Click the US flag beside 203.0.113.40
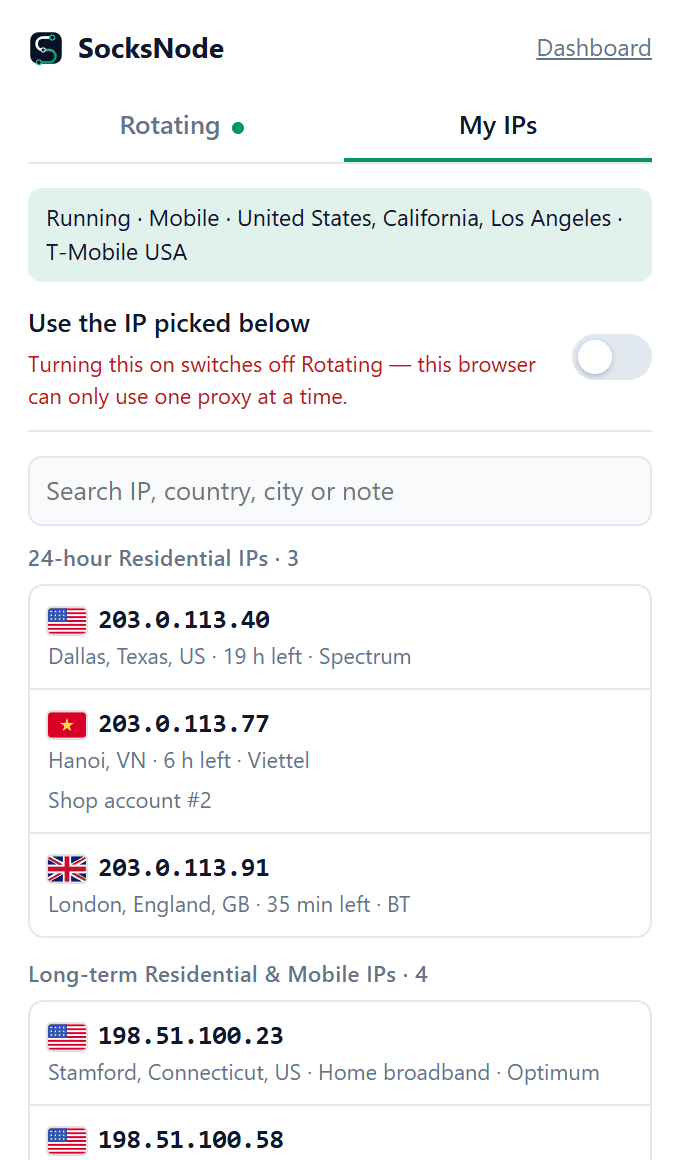 click(67, 621)
